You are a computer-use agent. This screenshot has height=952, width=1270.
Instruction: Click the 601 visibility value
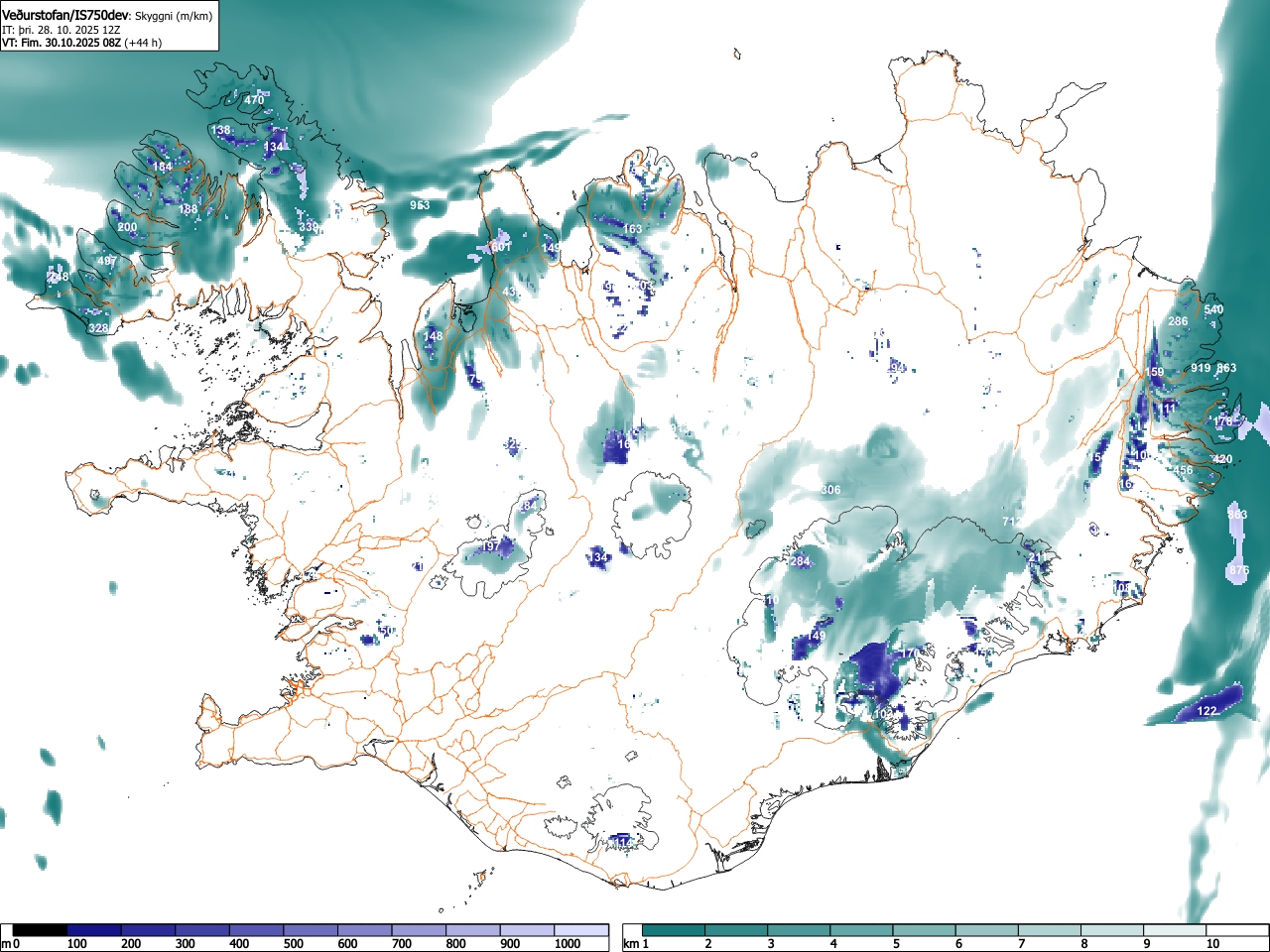point(501,247)
